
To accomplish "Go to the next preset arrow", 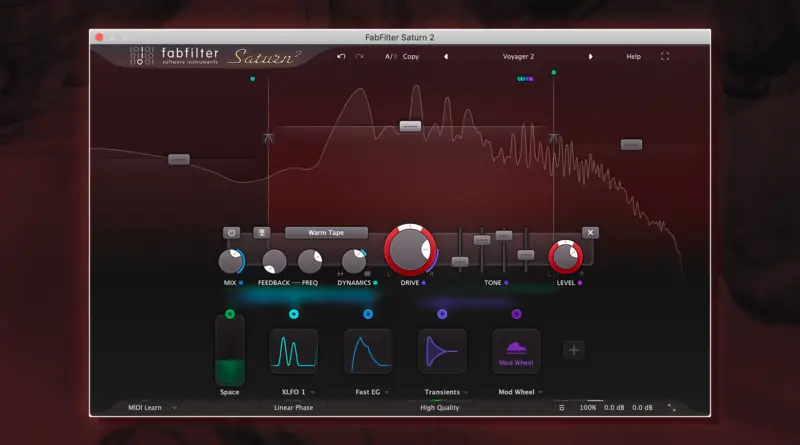I will [590, 57].
